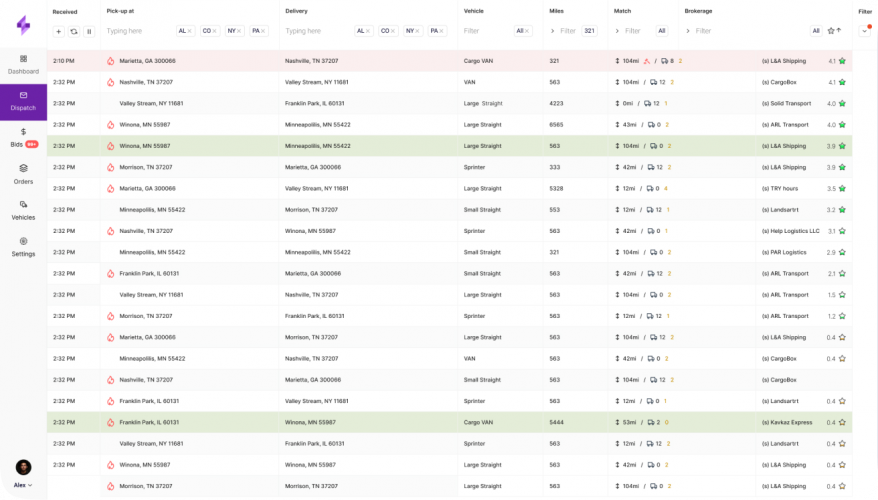Click flame icon in TRY hours row
The width and height of the screenshot is (878, 500).
point(110,189)
